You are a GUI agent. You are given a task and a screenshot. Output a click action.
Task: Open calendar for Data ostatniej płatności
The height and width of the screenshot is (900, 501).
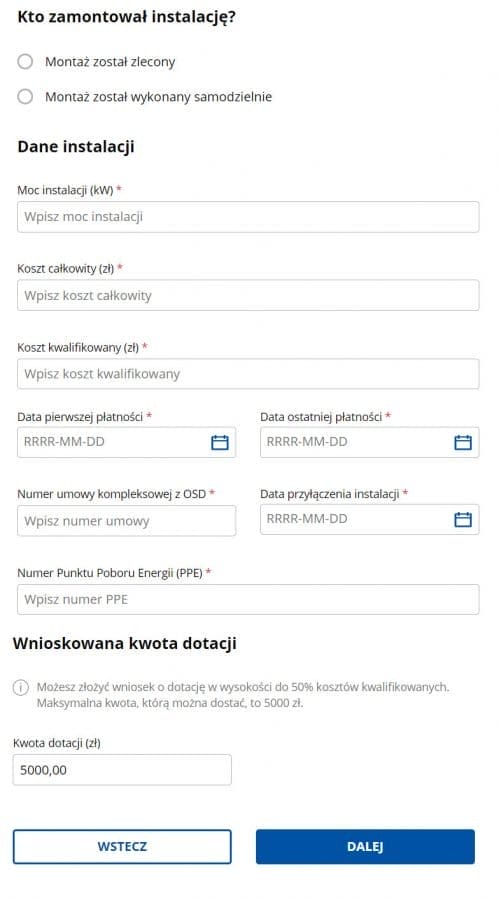coord(463,442)
